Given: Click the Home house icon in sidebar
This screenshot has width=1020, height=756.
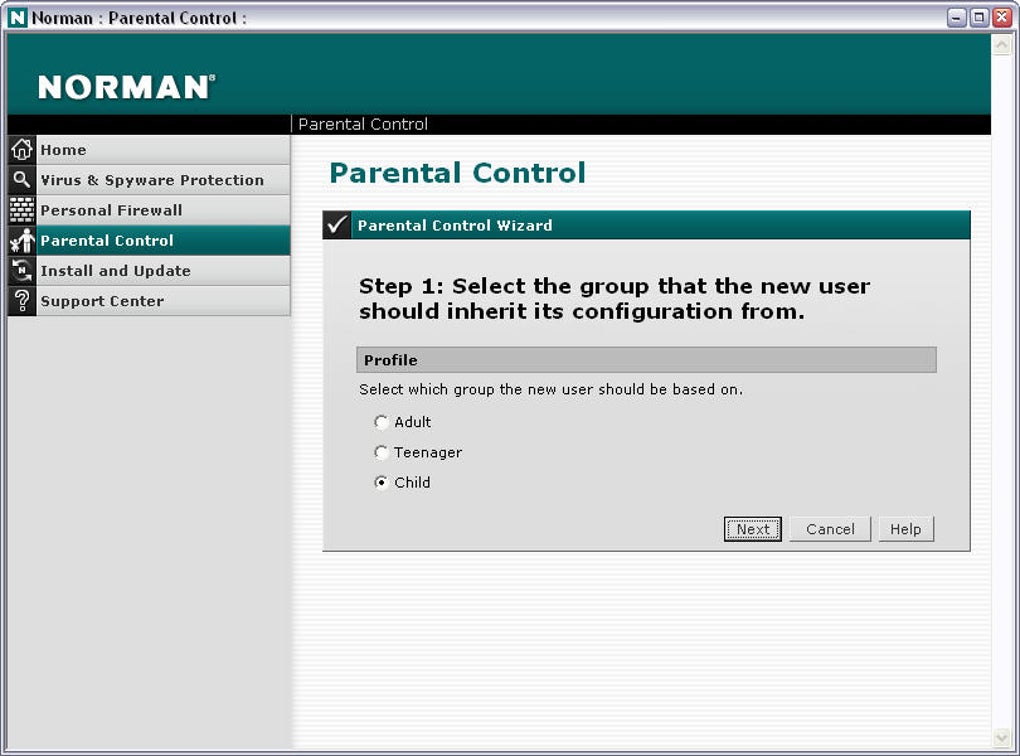Looking at the screenshot, I should [x=21, y=150].
